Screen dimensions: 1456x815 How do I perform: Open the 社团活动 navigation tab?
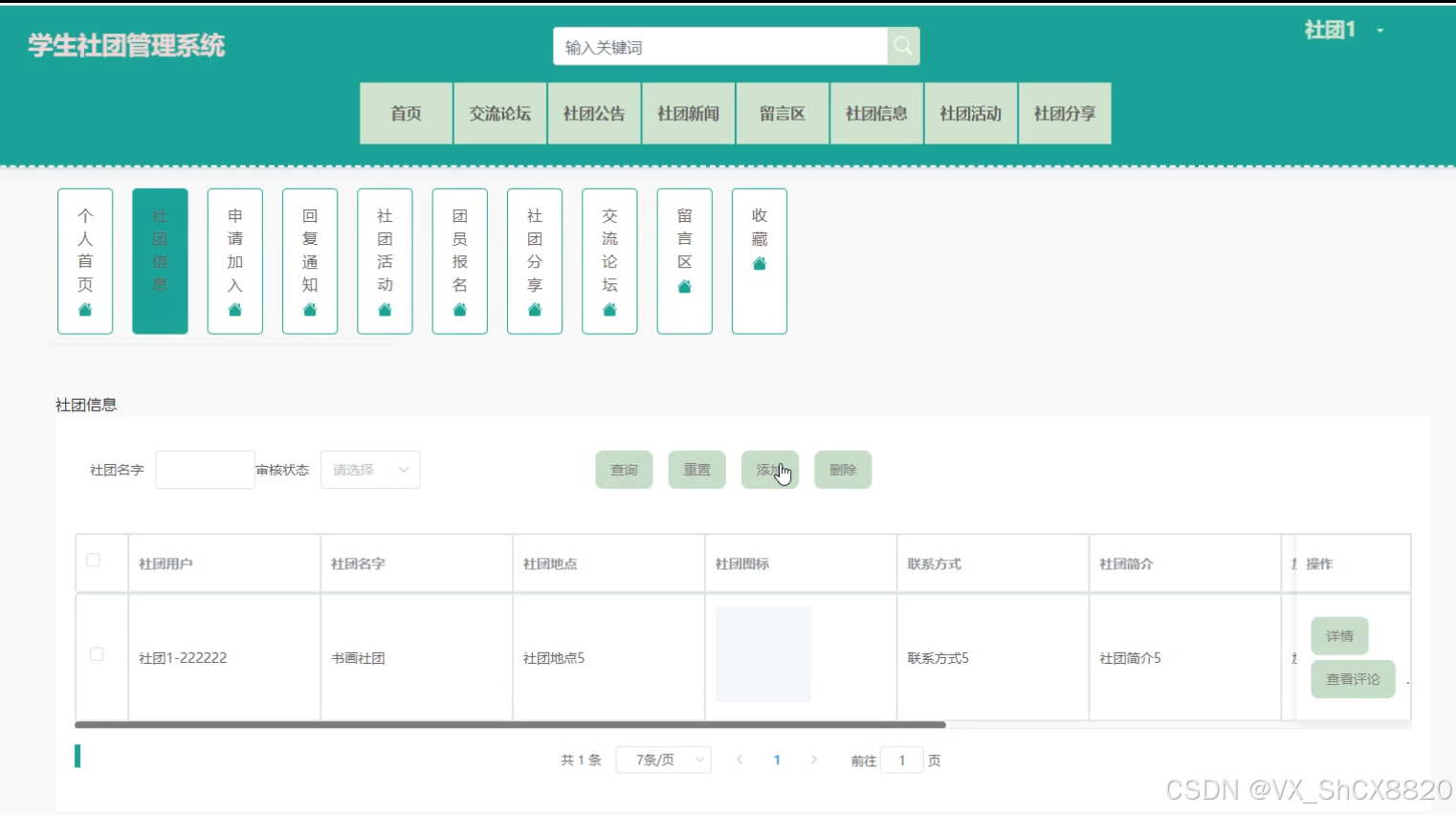(x=970, y=113)
